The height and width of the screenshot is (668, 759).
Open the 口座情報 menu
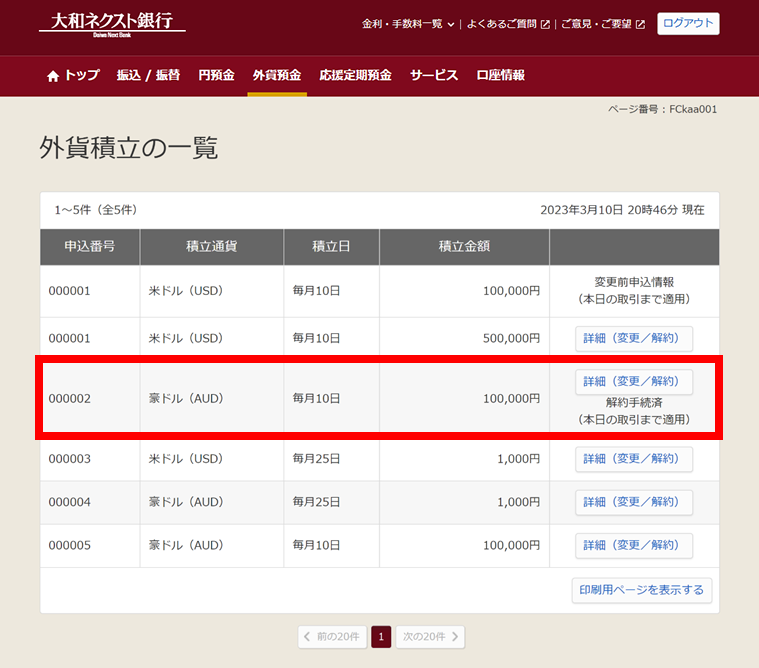(501, 75)
